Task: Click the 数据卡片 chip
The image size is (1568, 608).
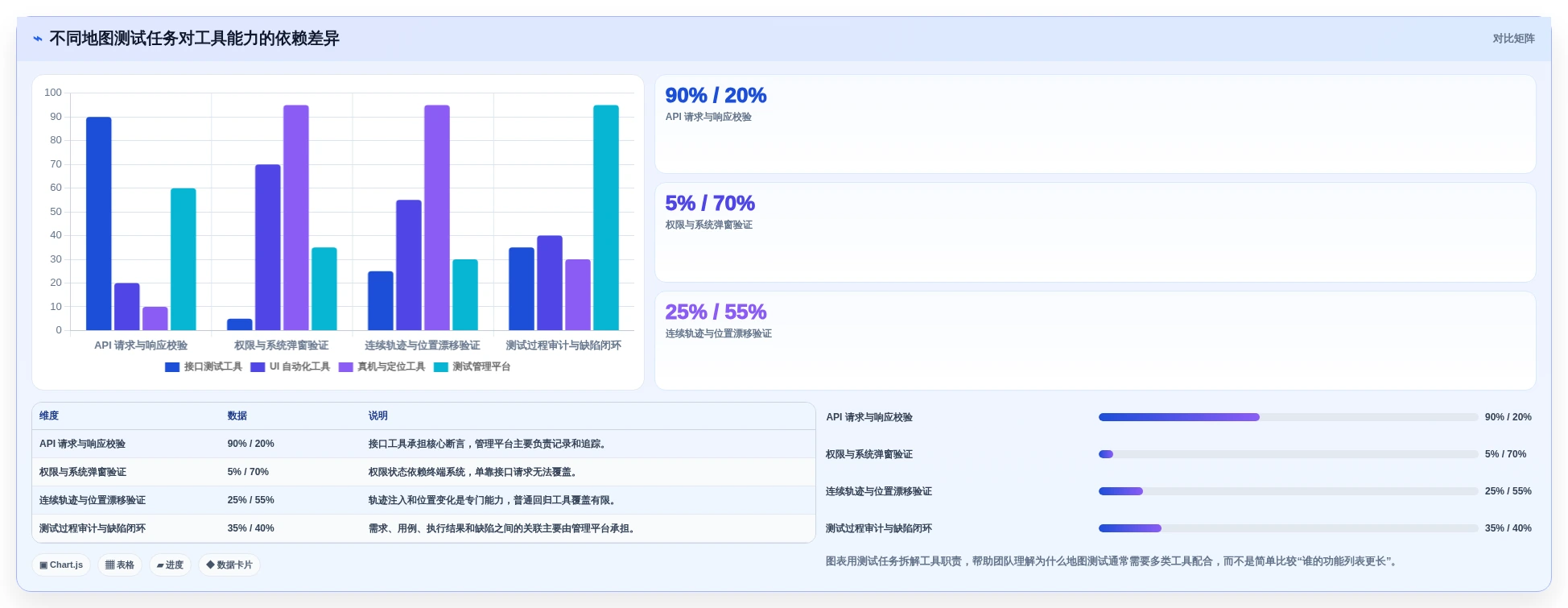Action: coord(229,565)
